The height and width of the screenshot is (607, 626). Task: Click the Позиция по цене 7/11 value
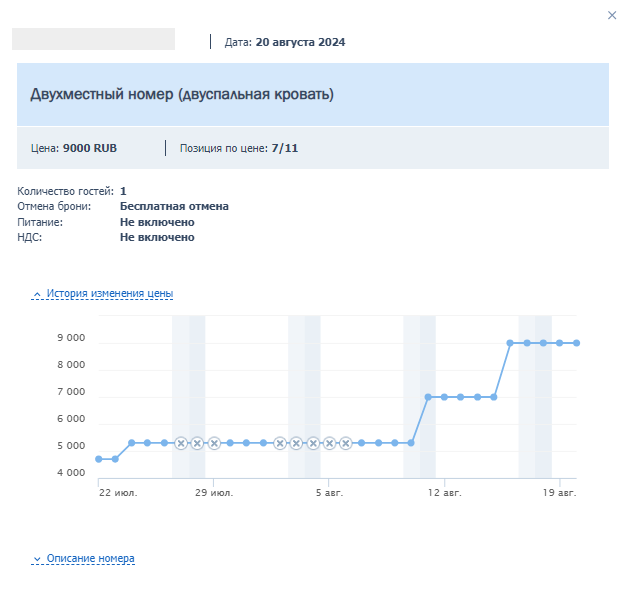click(285, 148)
